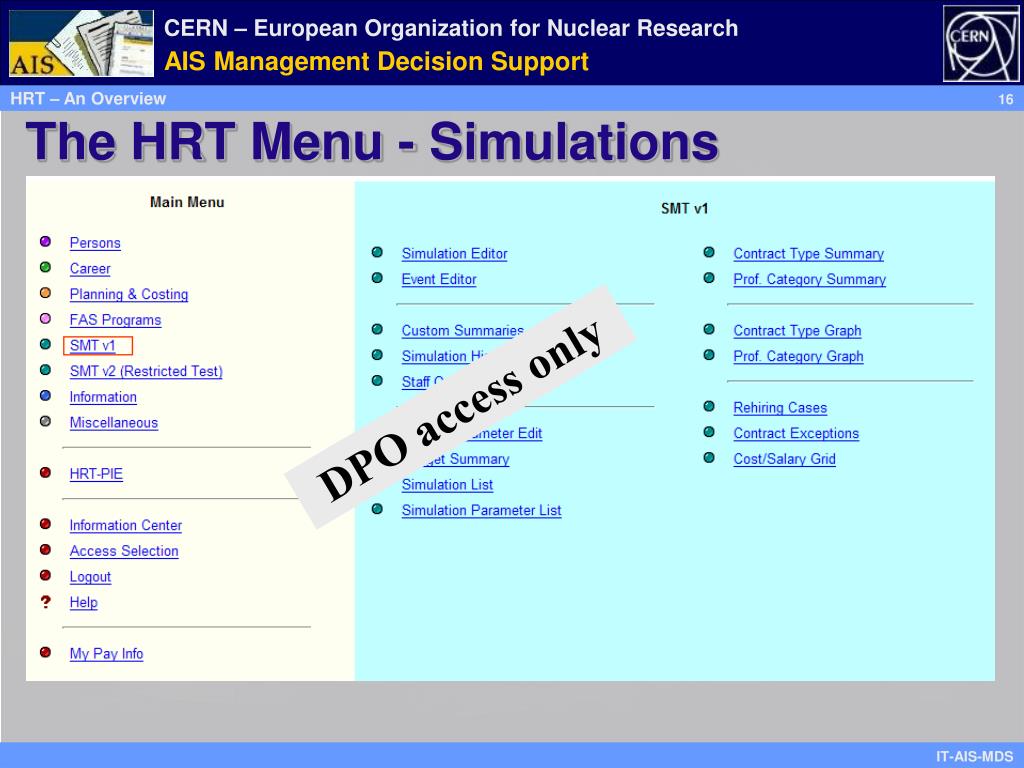Image resolution: width=1024 pixels, height=768 pixels.
Task: Open the Miscellaneous menu entry
Action: pos(114,423)
